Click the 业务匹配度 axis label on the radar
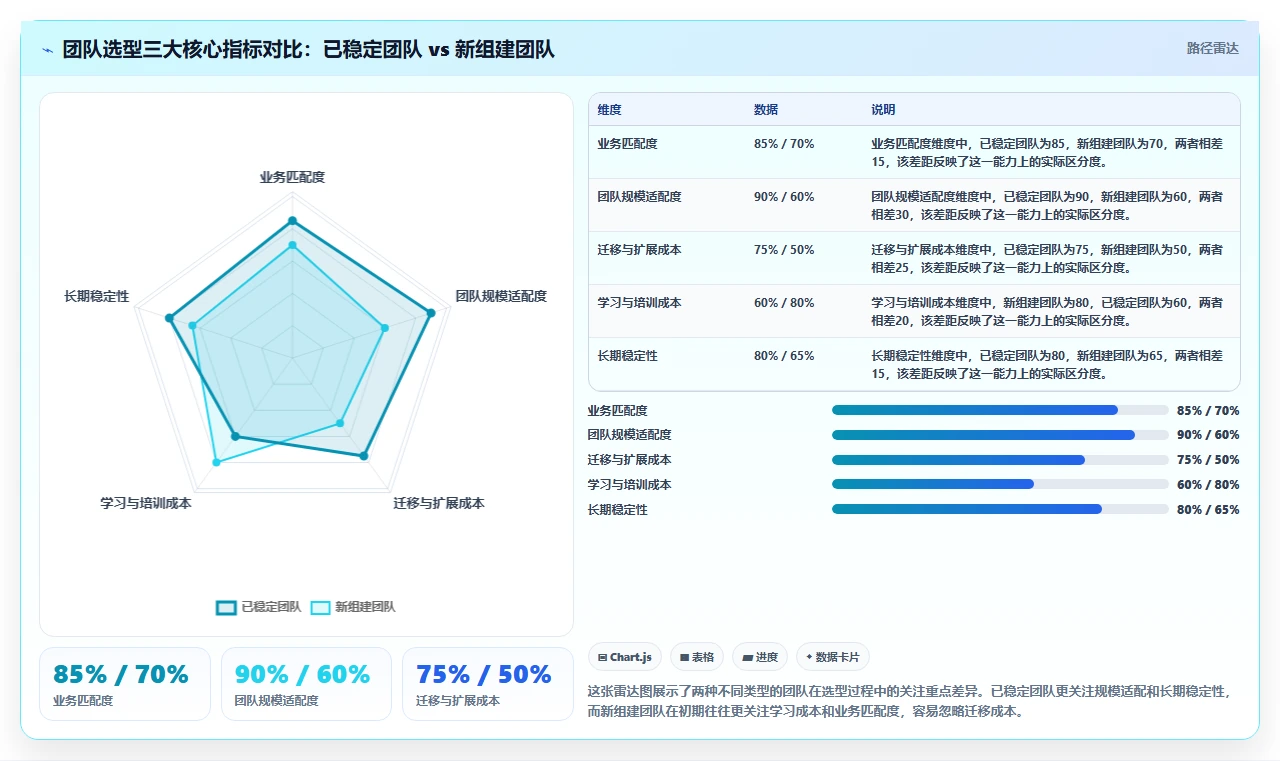Viewport: 1280px width, 761px height. 292,177
